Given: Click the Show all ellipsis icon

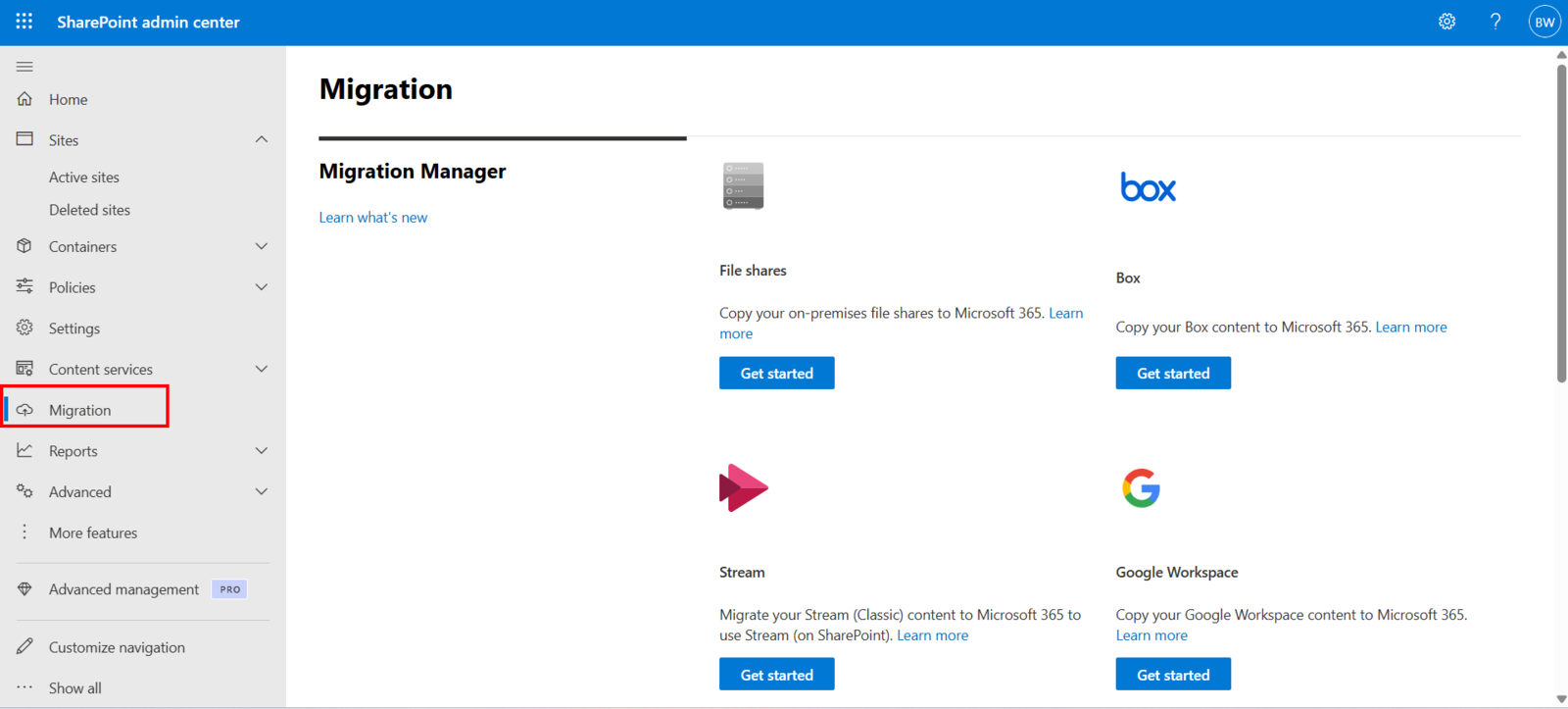Looking at the screenshot, I should (x=24, y=687).
